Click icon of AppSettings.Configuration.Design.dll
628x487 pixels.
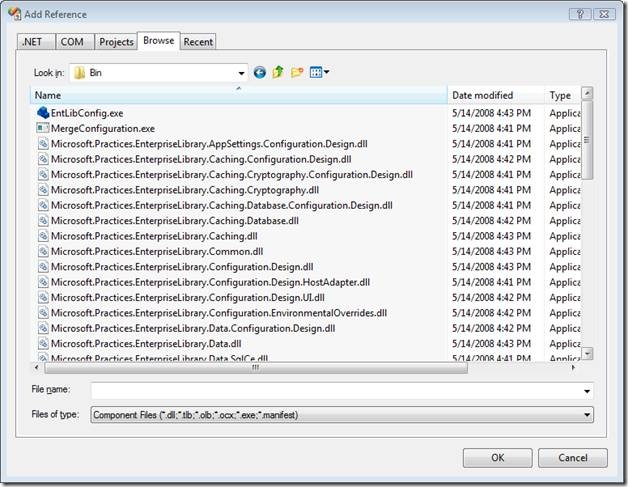(43, 144)
